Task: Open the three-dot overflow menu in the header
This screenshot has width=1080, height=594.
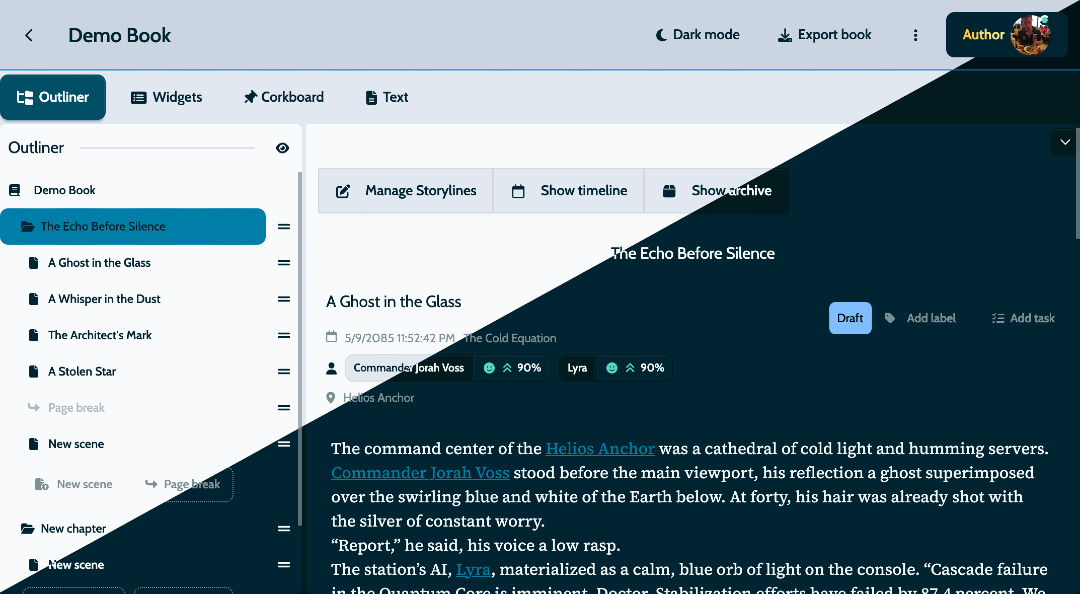Action: pyautogui.click(x=915, y=34)
